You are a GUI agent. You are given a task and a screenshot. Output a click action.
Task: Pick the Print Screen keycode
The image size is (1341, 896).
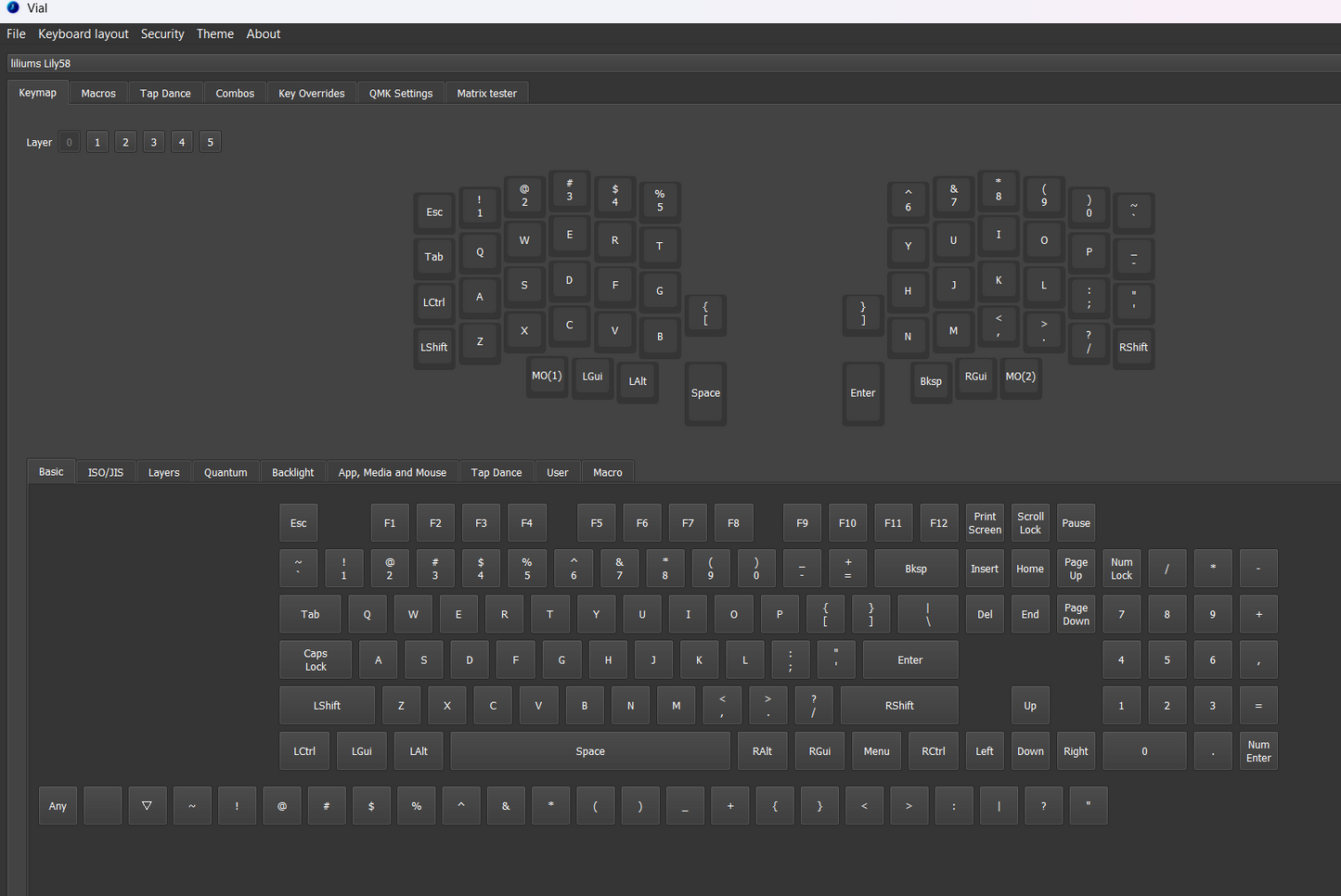click(985, 522)
